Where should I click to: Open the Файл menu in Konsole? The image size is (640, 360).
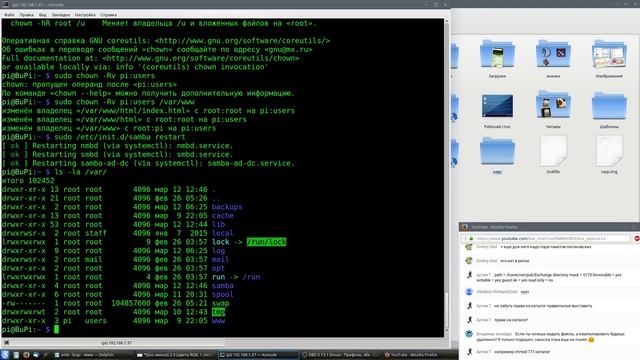(x=9, y=15)
